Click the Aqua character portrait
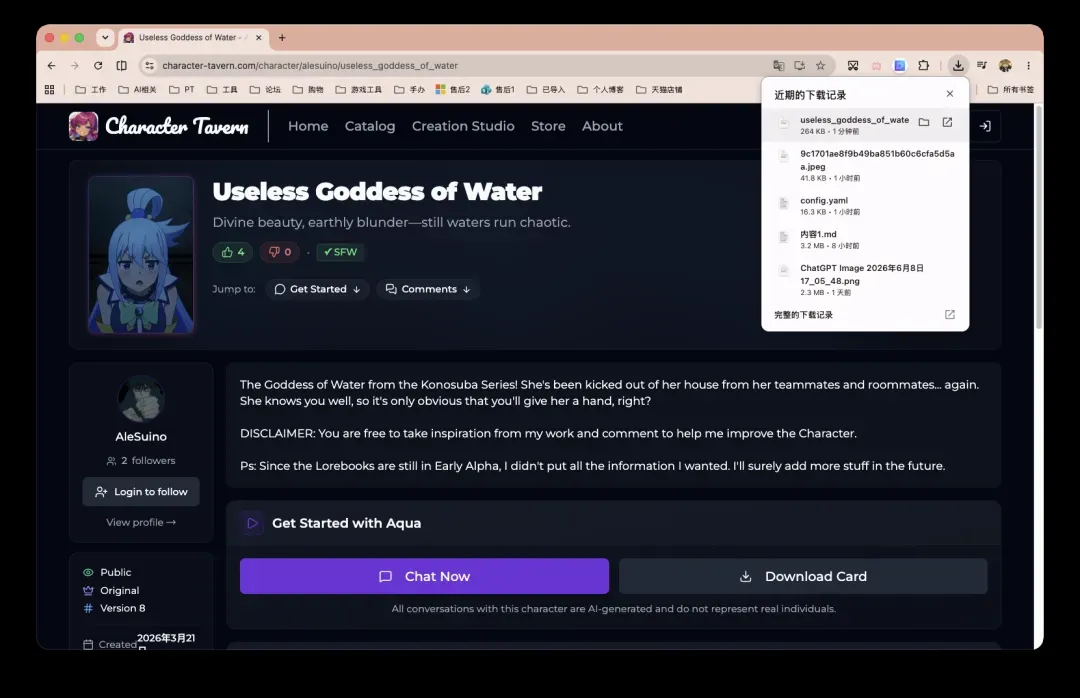This screenshot has height=698, width=1080. (141, 255)
